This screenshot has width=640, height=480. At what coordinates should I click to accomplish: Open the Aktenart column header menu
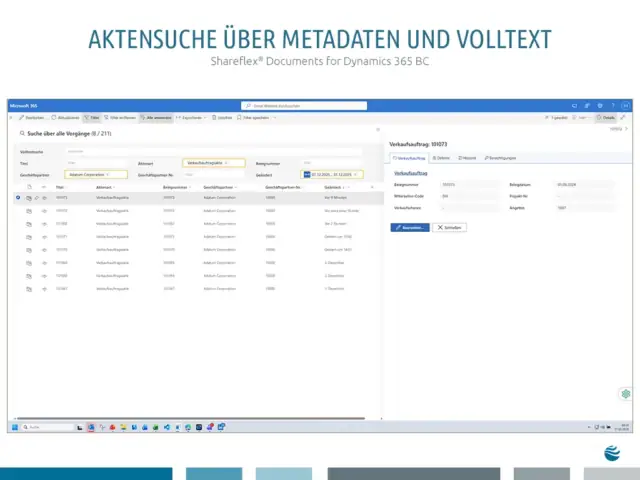point(105,187)
